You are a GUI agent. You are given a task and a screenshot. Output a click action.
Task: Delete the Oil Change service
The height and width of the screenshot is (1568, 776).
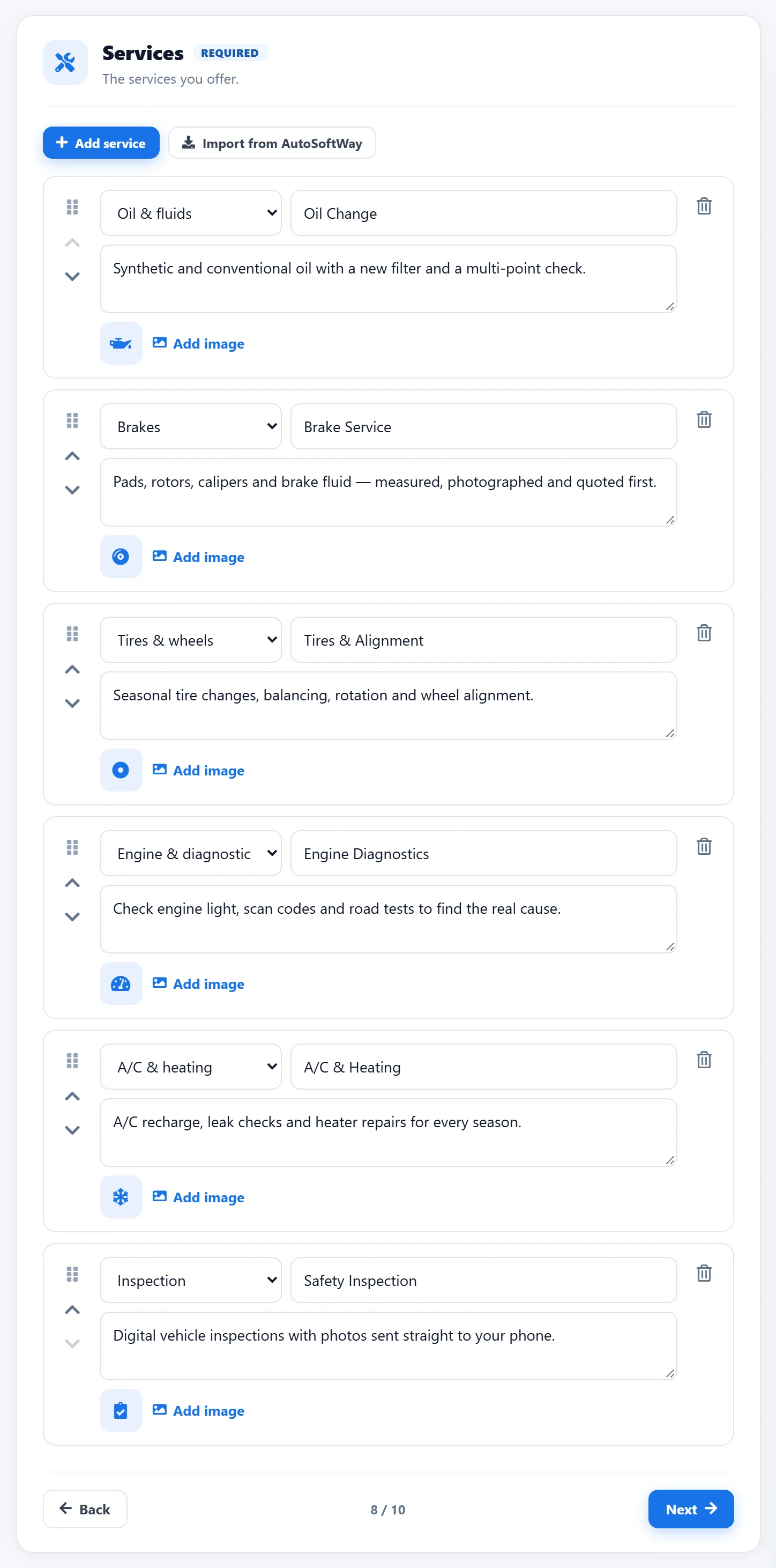704,206
